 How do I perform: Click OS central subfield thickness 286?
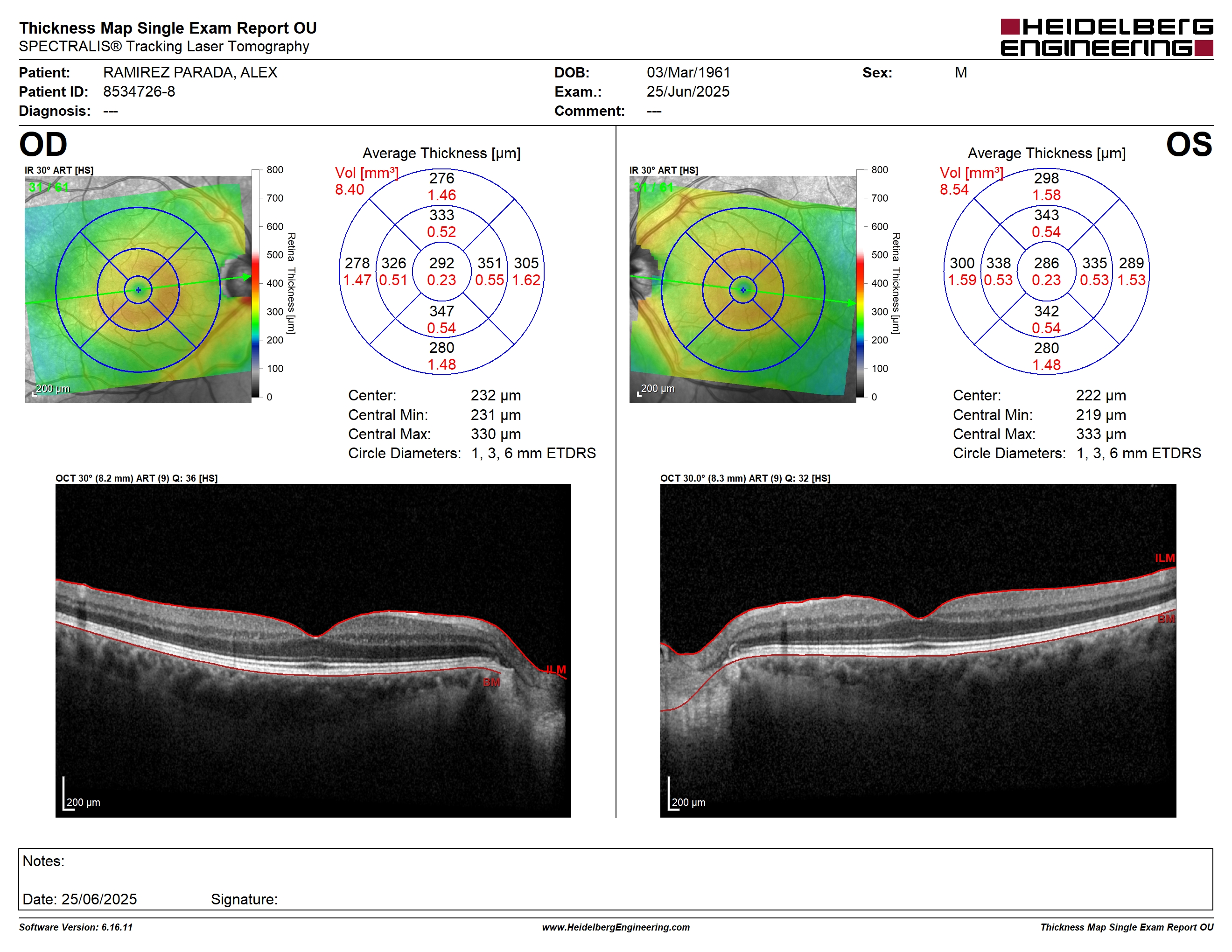pyautogui.click(x=1046, y=263)
